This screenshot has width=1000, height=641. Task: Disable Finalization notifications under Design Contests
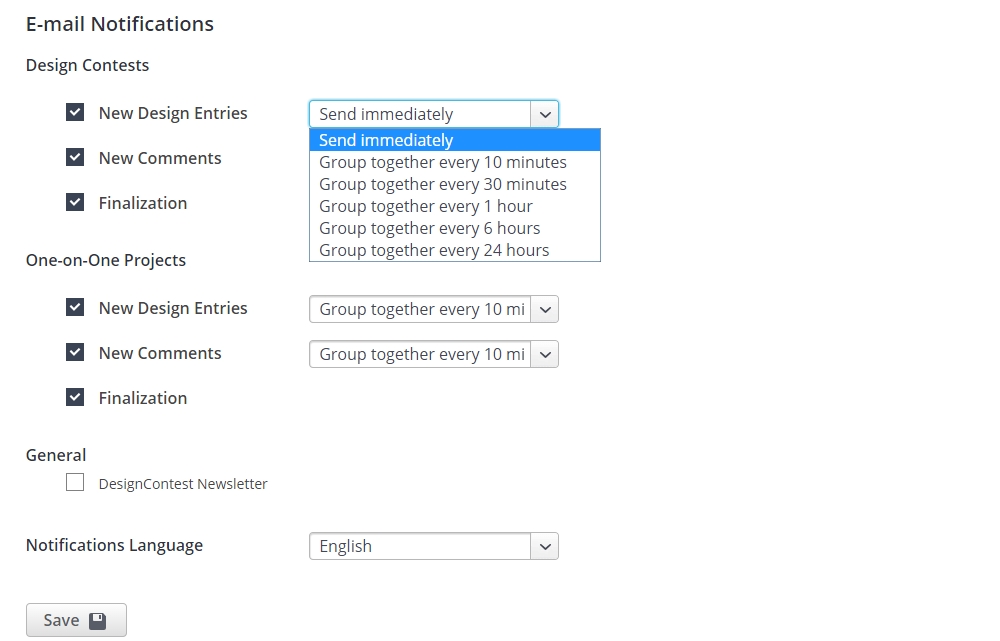(x=75, y=202)
